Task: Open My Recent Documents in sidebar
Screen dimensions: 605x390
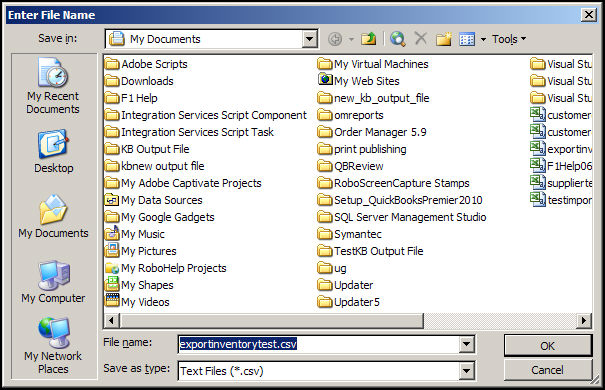Action: click(x=53, y=86)
